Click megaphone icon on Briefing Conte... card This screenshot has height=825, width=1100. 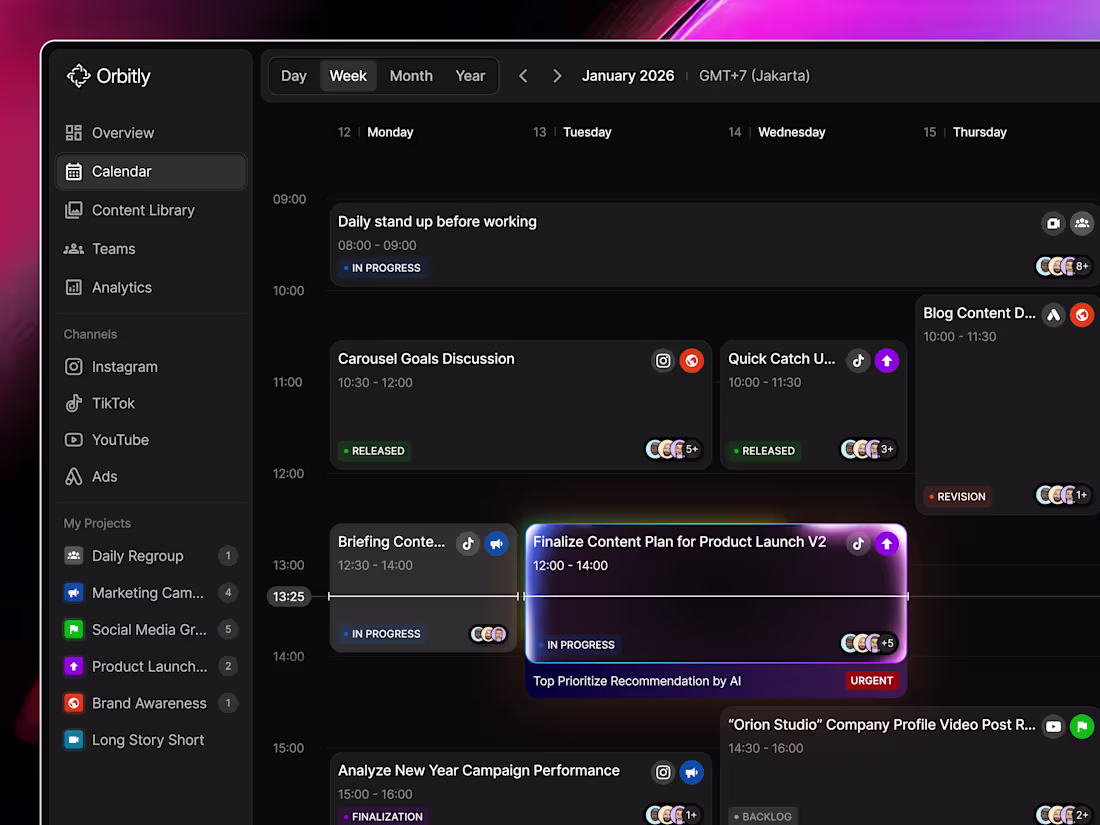[x=496, y=544]
